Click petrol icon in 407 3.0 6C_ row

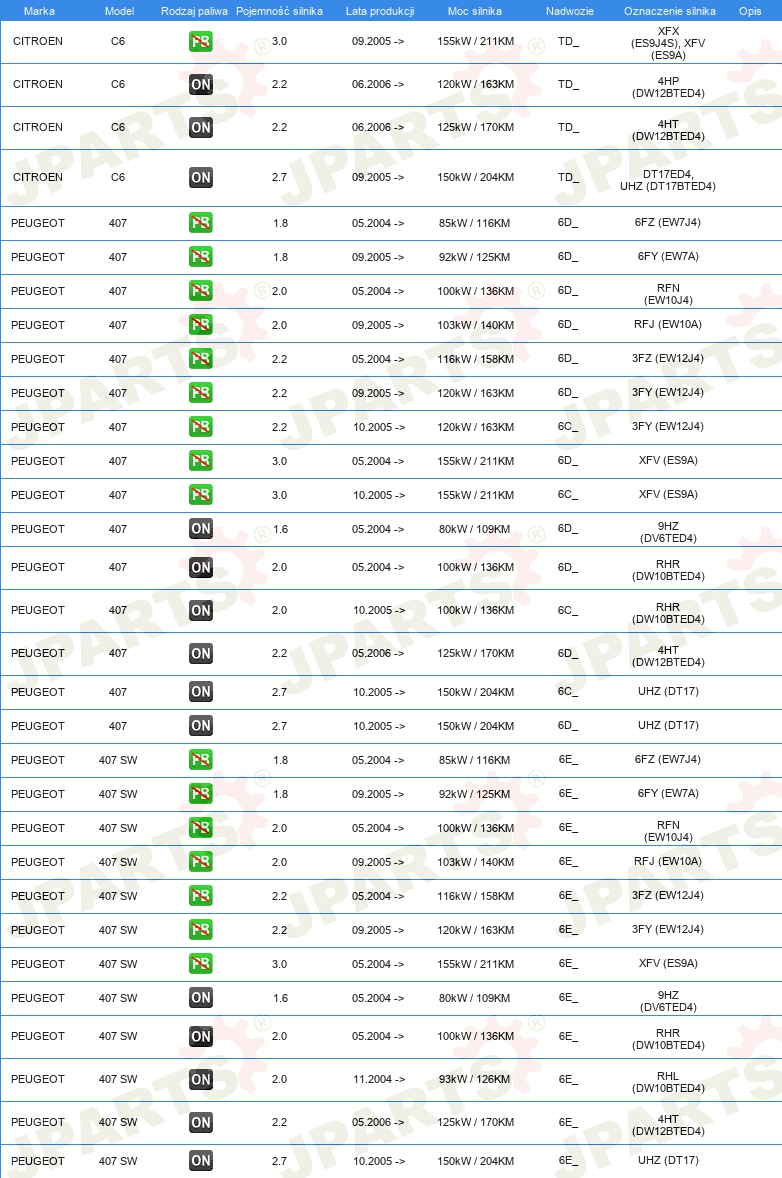coord(201,494)
